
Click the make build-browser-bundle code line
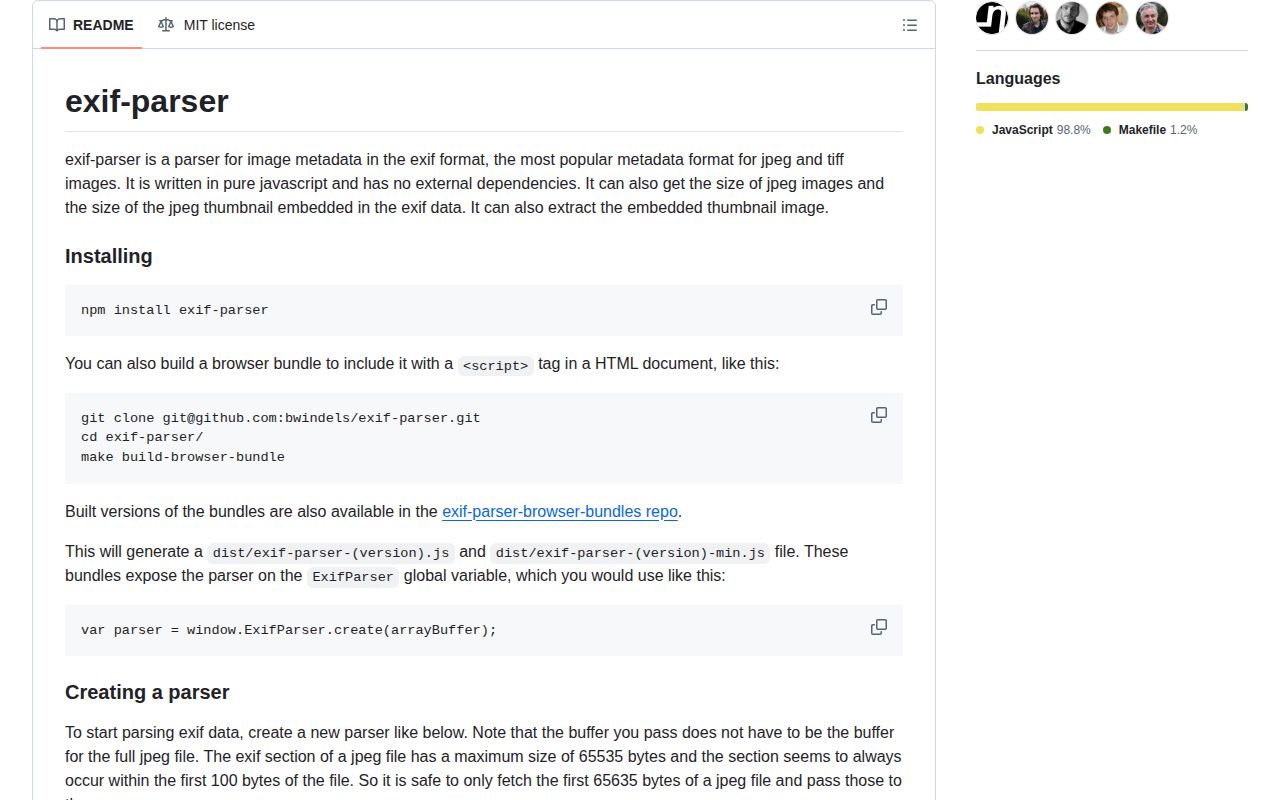183,457
